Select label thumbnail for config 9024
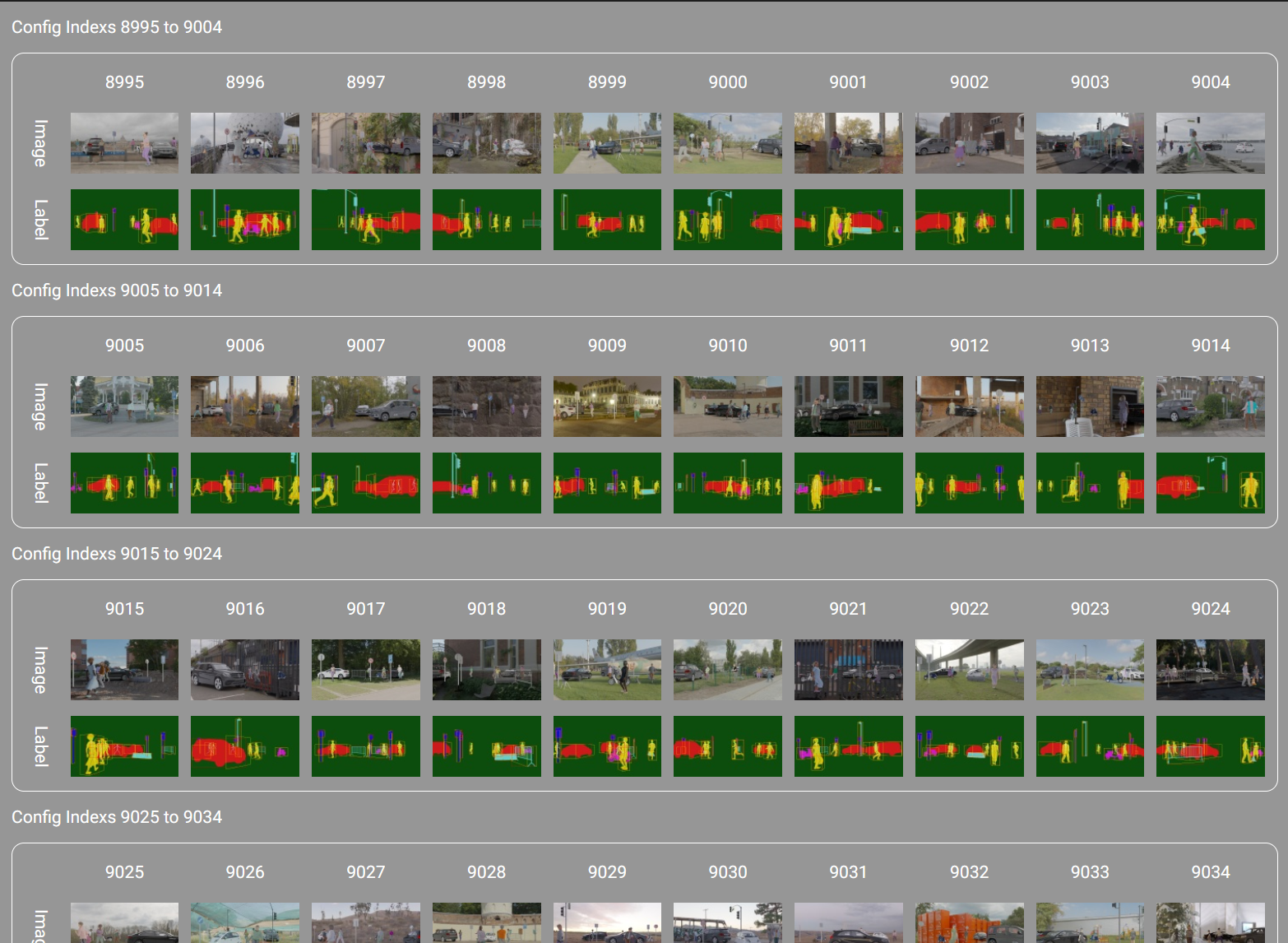The height and width of the screenshot is (943, 1288). [1211, 746]
